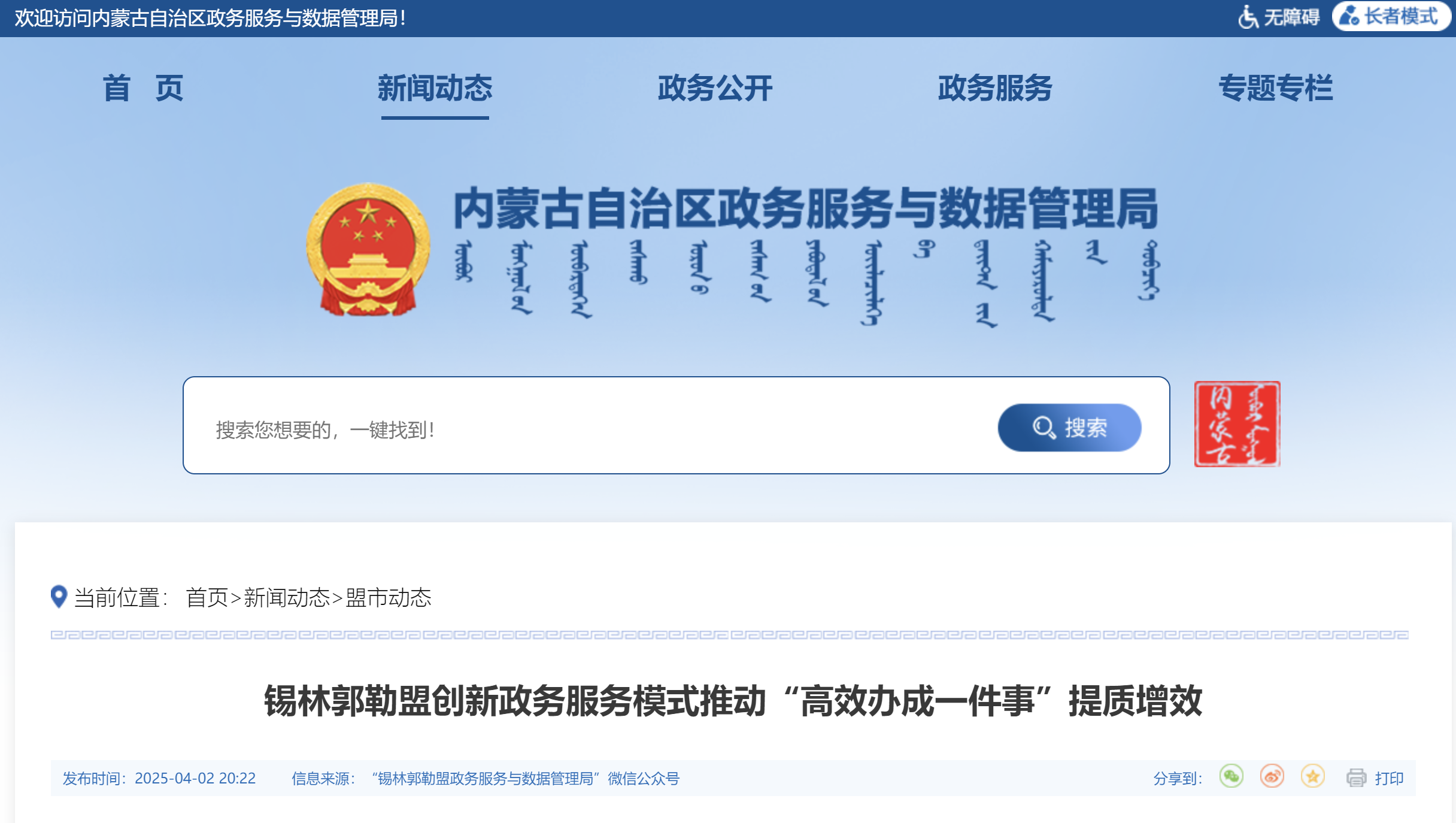Open the 首页 navigation tab
This screenshot has height=823, width=1456.
143,88
